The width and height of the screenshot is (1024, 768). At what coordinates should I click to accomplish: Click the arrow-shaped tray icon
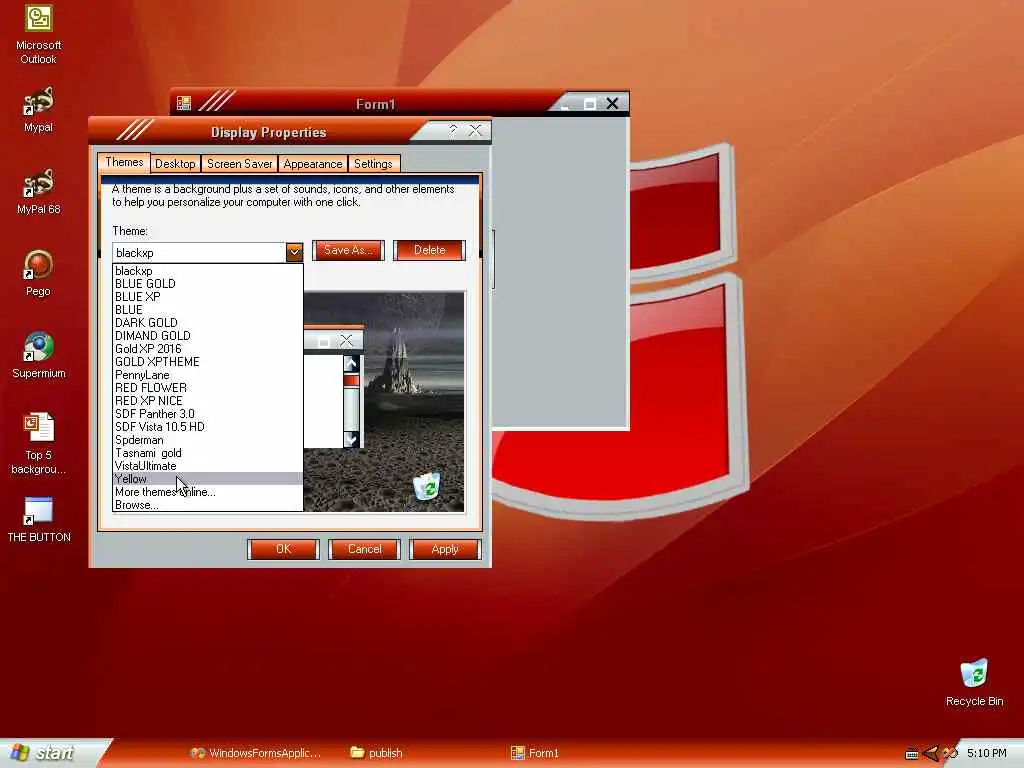pos(931,754)
